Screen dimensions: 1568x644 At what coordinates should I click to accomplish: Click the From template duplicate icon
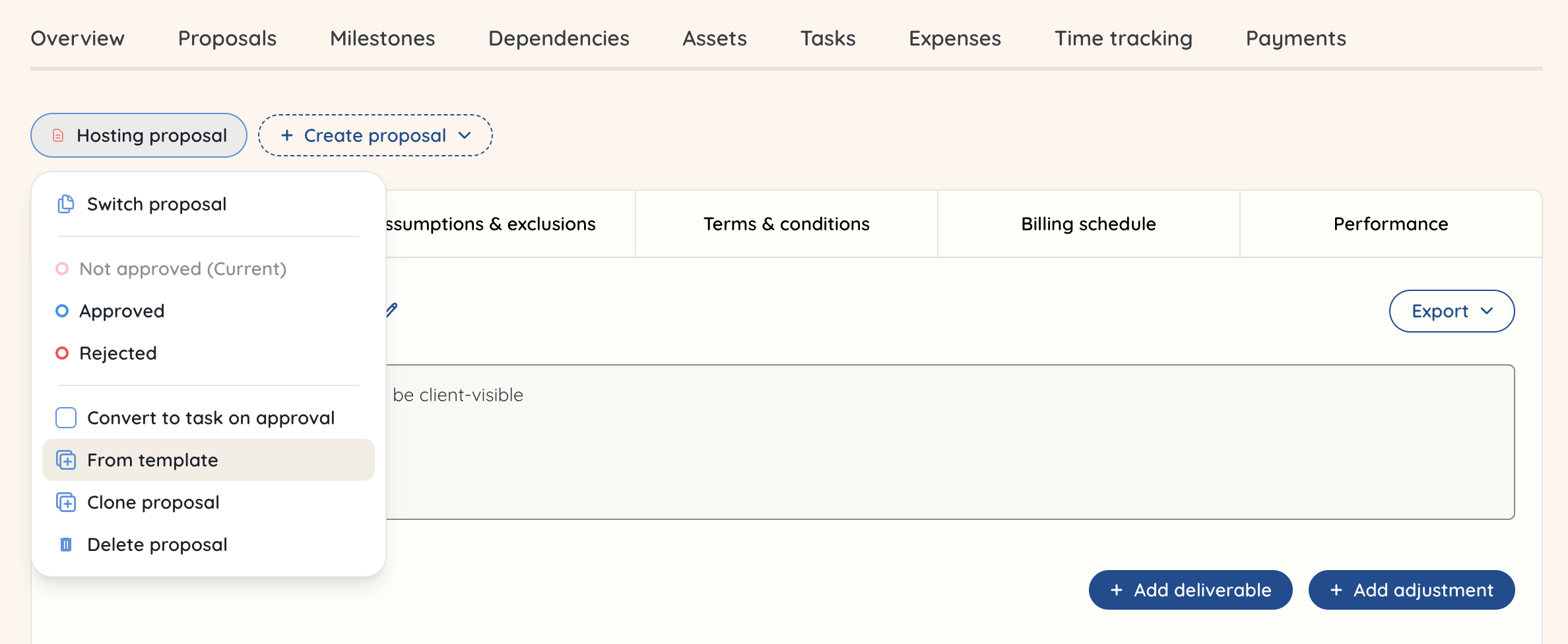66,460
